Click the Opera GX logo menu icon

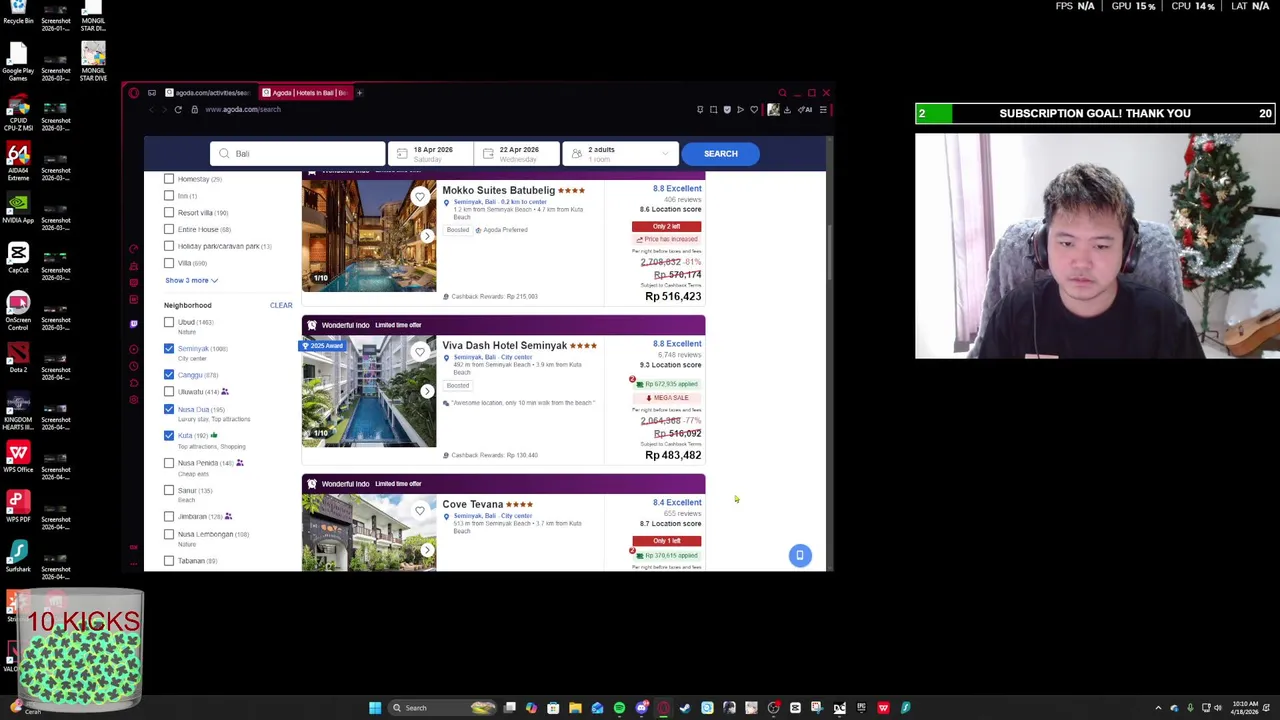[x=134, y=93]
